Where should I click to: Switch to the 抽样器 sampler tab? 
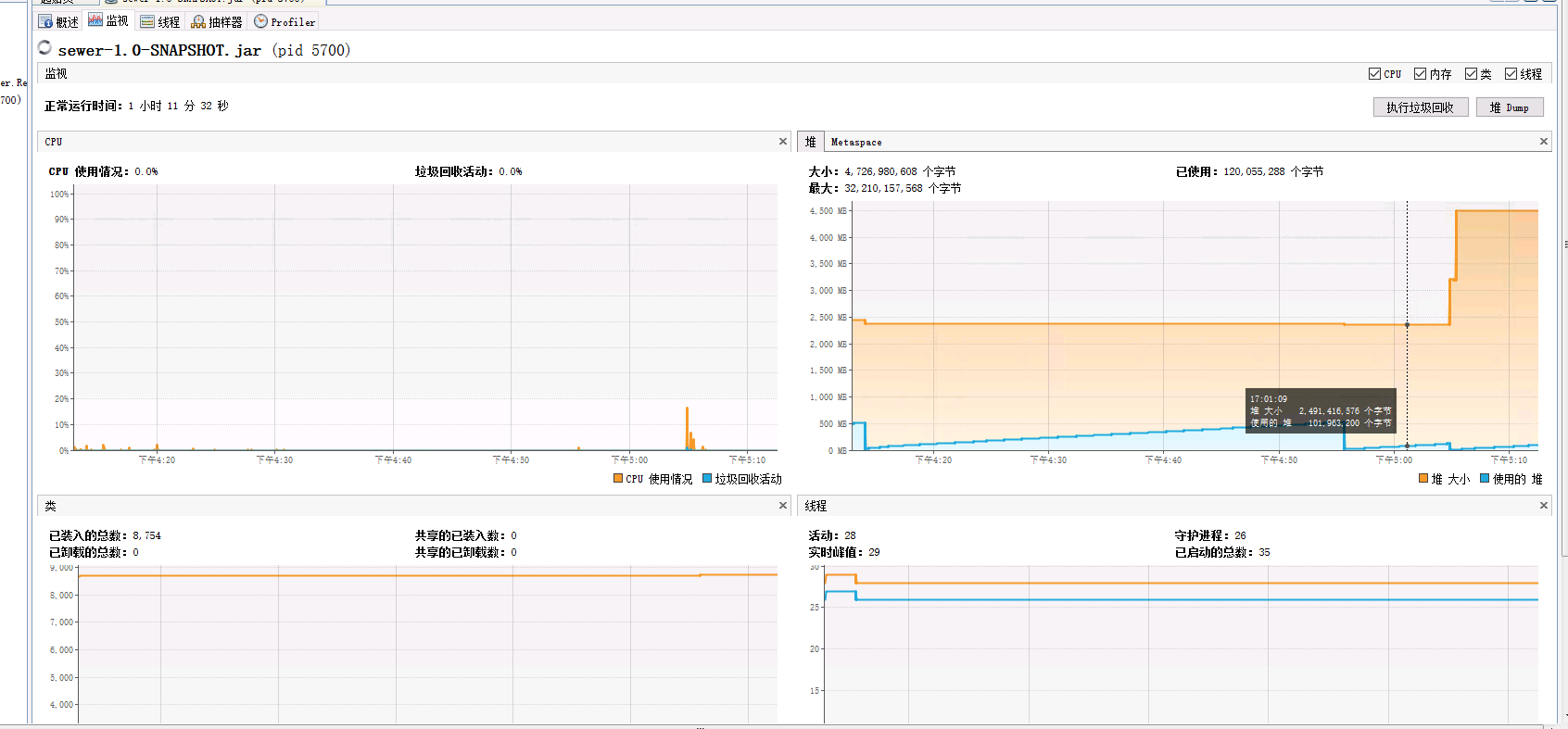217,21
